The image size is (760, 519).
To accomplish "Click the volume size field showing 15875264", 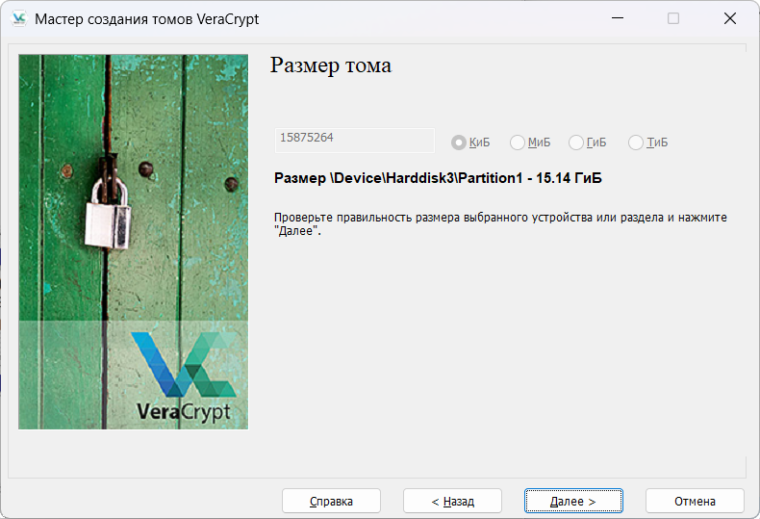I will (x=354, y=141).
